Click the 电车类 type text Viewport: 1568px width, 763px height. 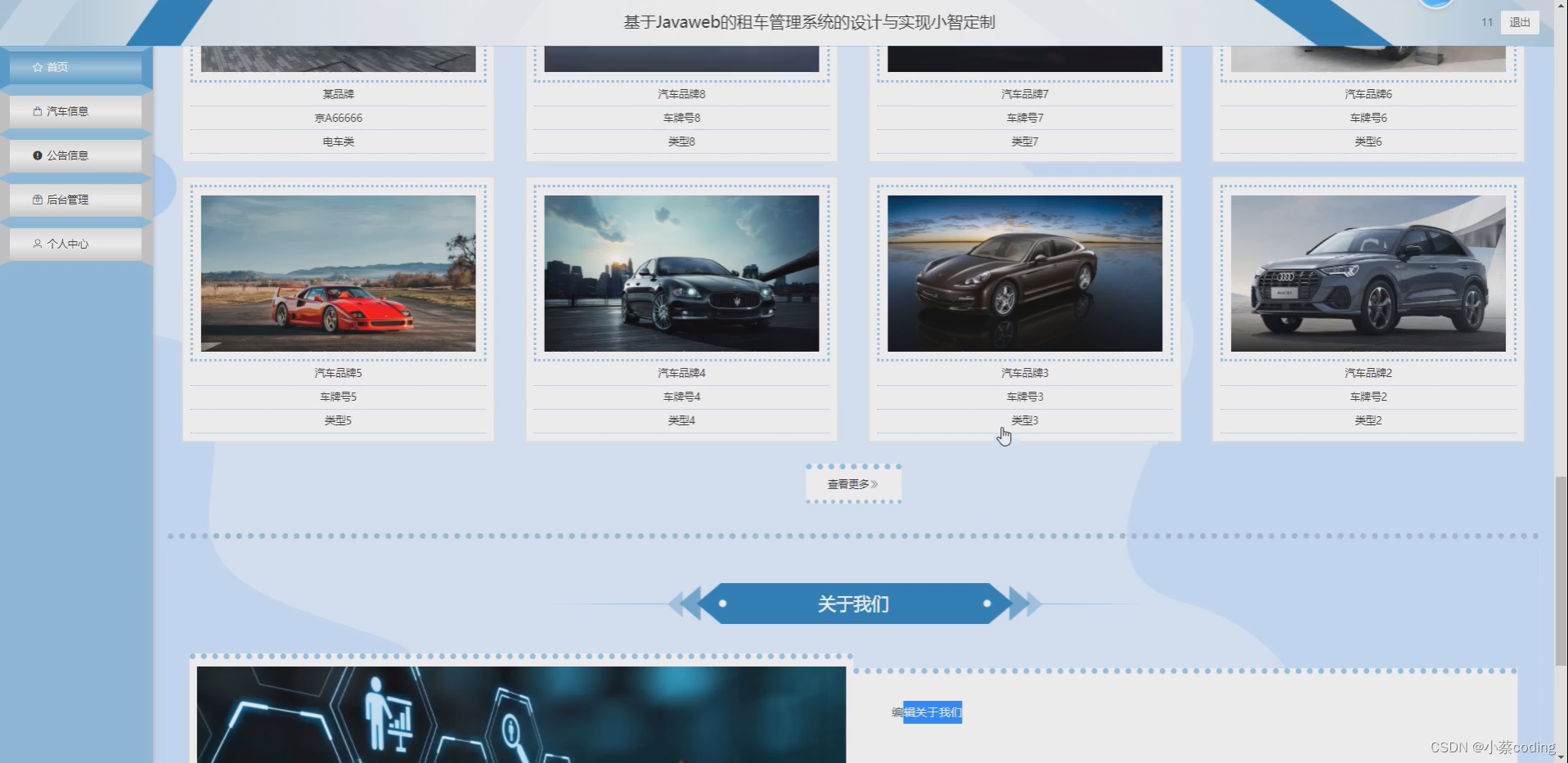click(x=338, y=141)
